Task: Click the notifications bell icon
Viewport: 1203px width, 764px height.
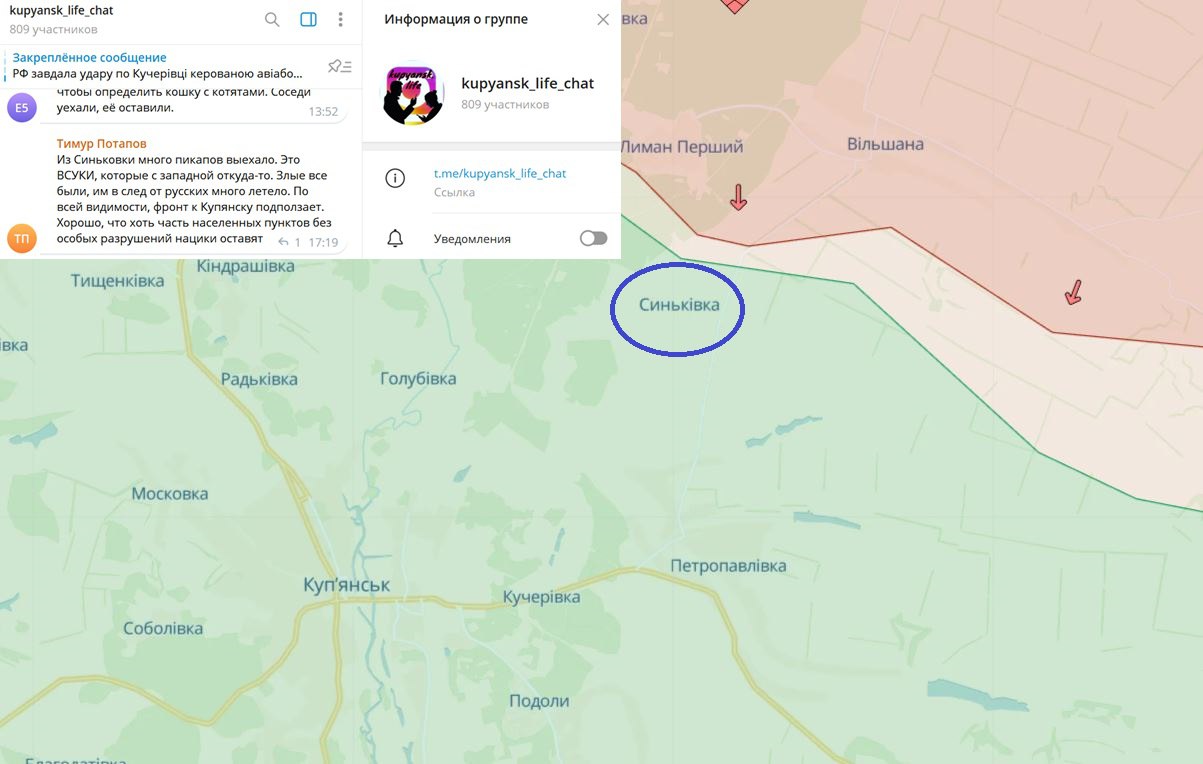Action: click(x=395, y=238)
